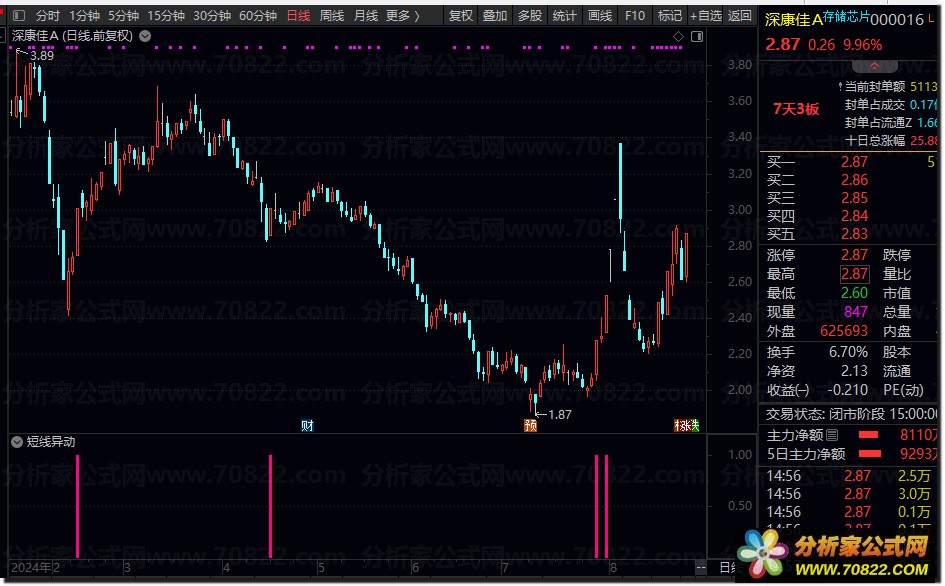The image size is (945, 586).
Task: Toggle the sidebar panel icon beside 分时
Action: (19, 16)
